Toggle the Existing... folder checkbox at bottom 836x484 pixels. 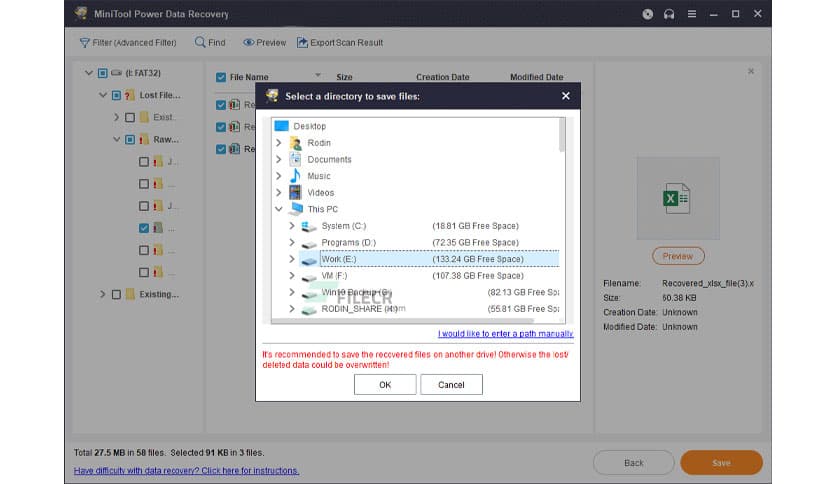click(x=116, y=294)
